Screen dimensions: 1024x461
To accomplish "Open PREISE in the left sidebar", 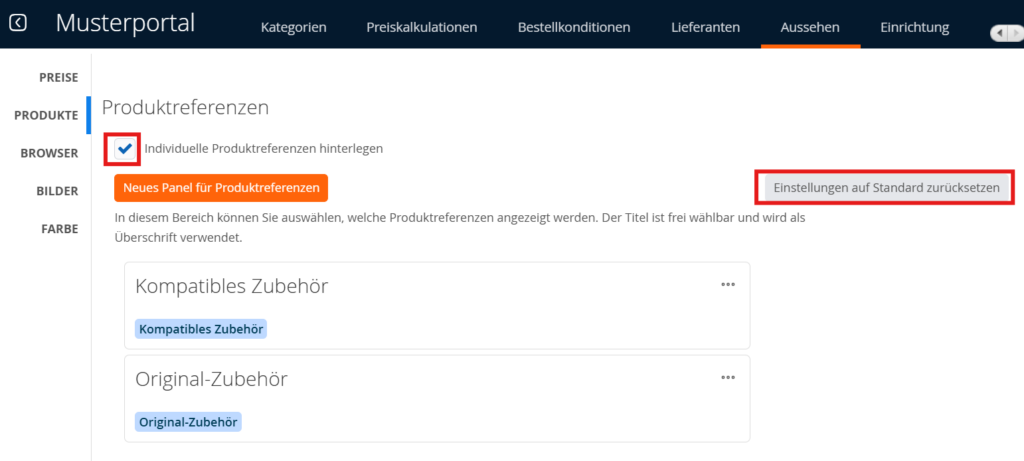I will click(x=58, y=78).
